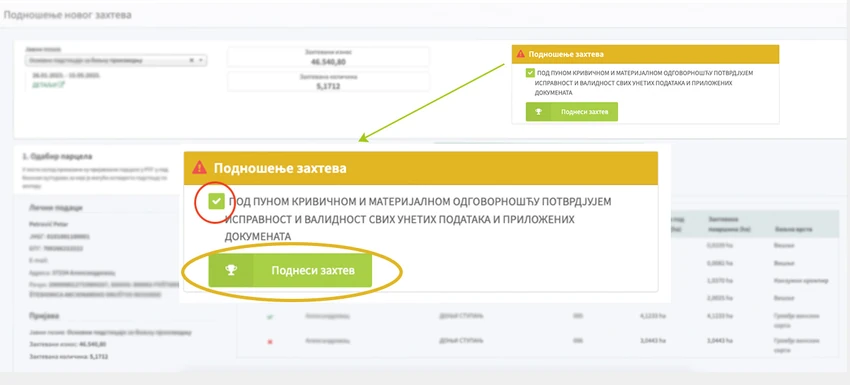Click the small Поднеси захтев button
The image size is (850, 385).
[572, 112]
